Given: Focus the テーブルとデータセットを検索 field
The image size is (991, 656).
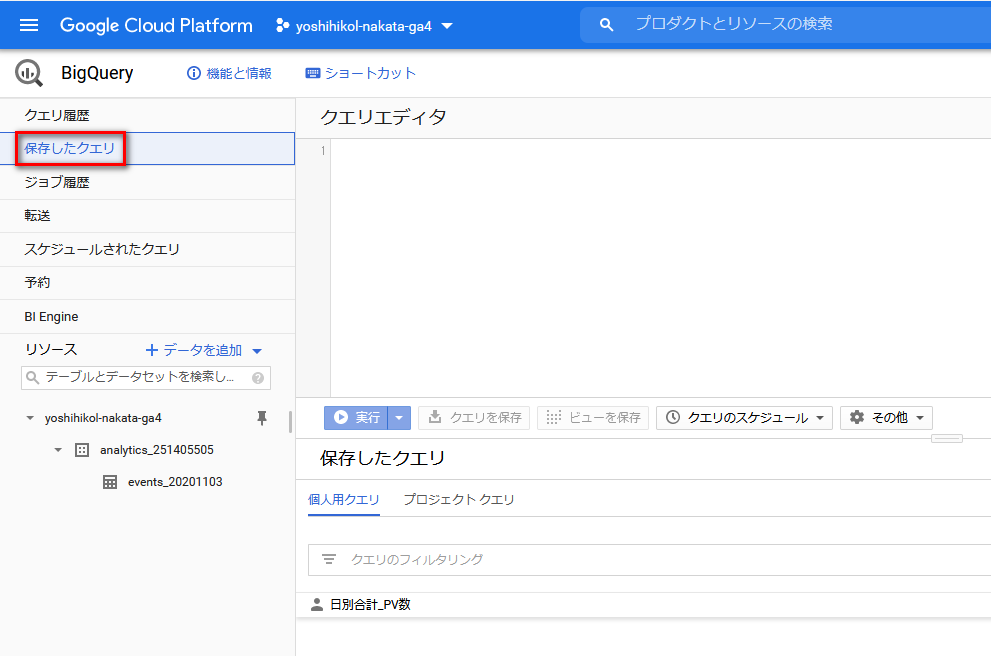Looking at the screenshot, I should pyautogui.click(x=146, y=378).
